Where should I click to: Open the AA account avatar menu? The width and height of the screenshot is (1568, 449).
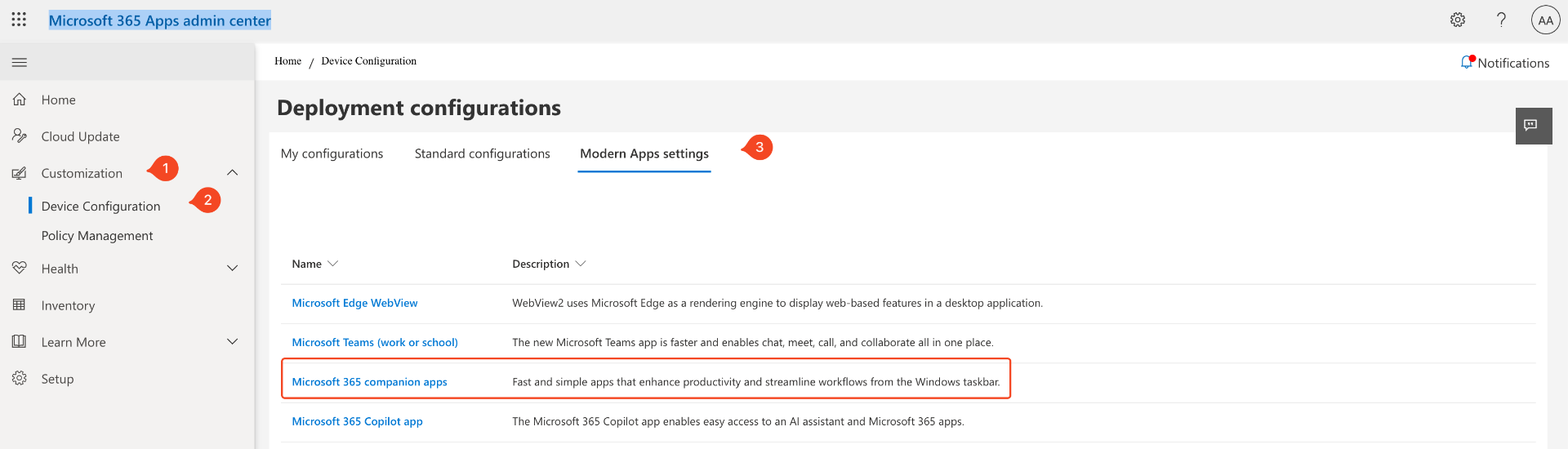coord(1545,20)
